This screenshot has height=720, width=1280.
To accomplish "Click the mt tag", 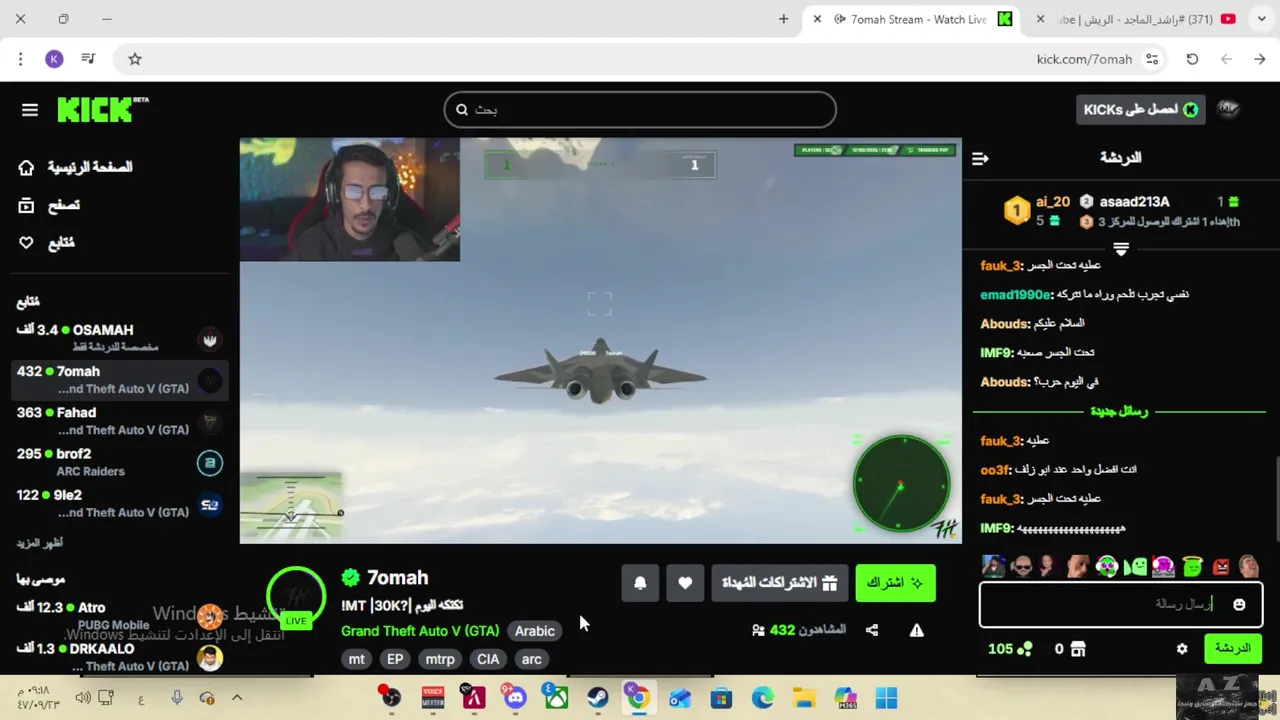I will pos(356,659).
